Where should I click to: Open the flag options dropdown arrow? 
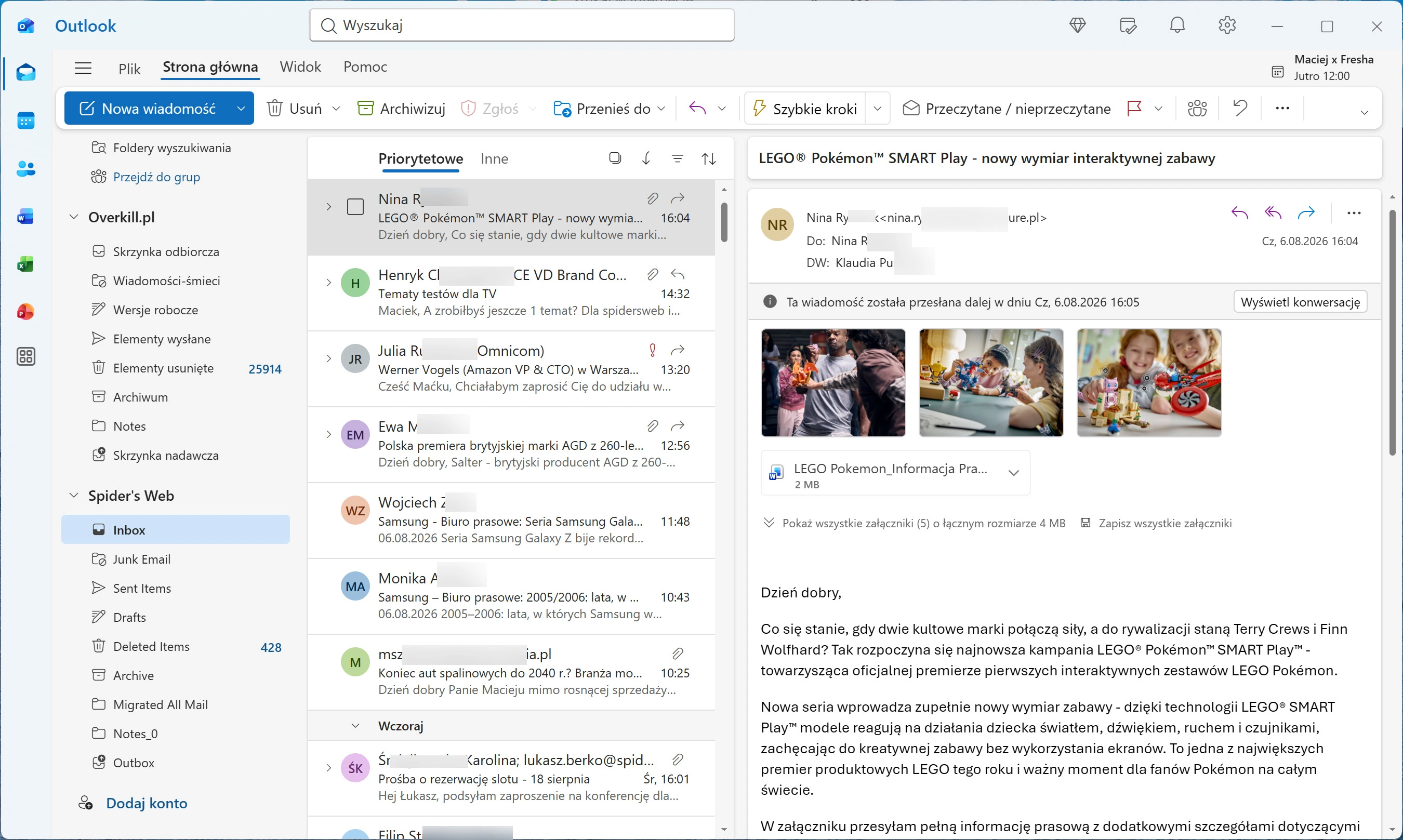[x=1158, y=108]
